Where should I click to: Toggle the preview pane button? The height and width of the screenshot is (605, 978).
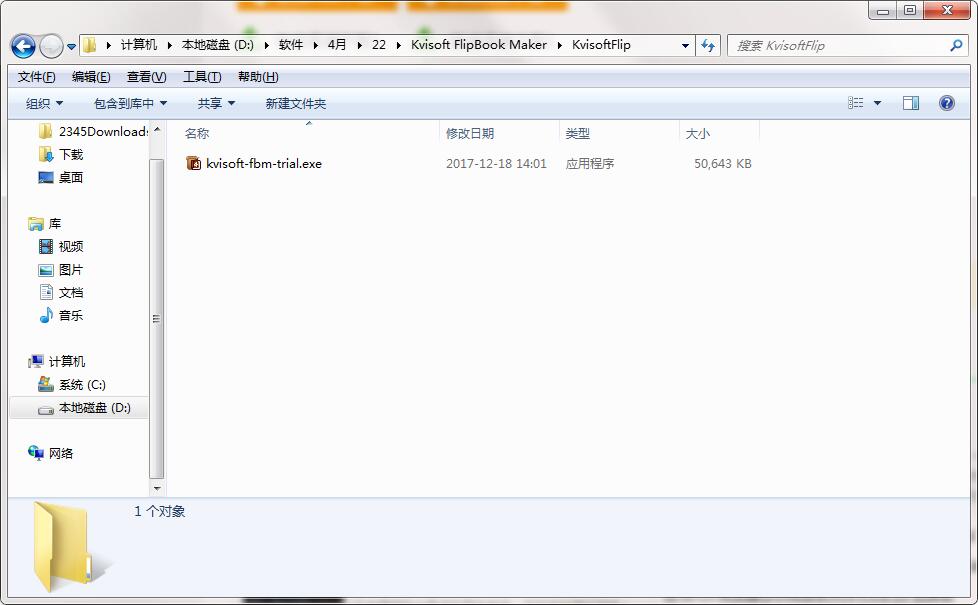point(911,103)
